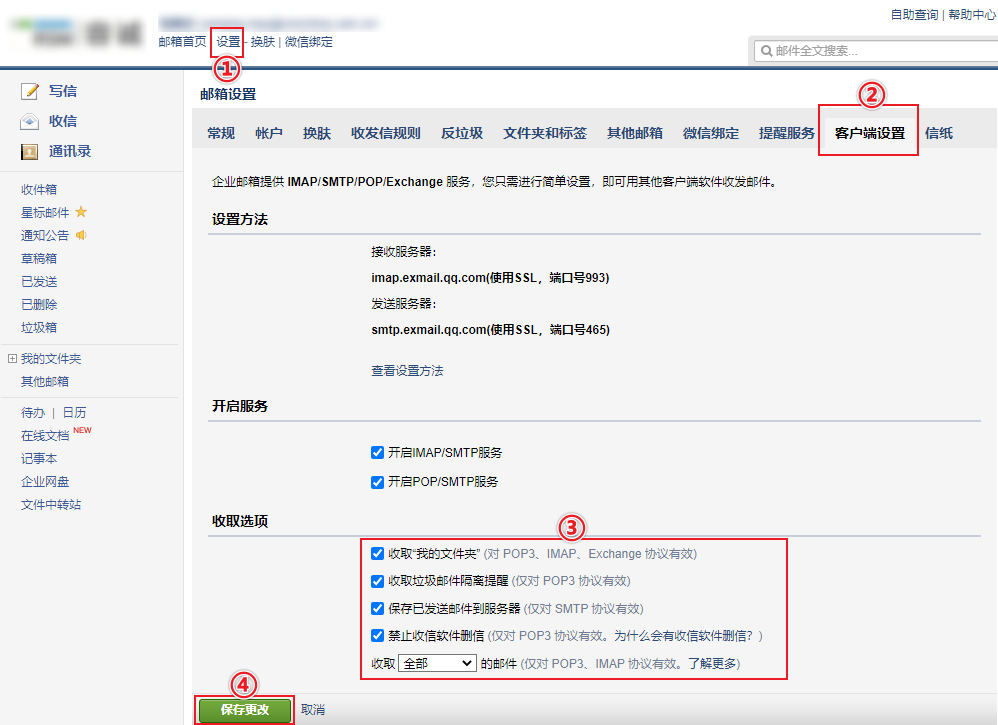This screenshot has height=725, width=998.
Task: Open the 收取 全部 mail range dropdown
Action: tap(437, 663)
